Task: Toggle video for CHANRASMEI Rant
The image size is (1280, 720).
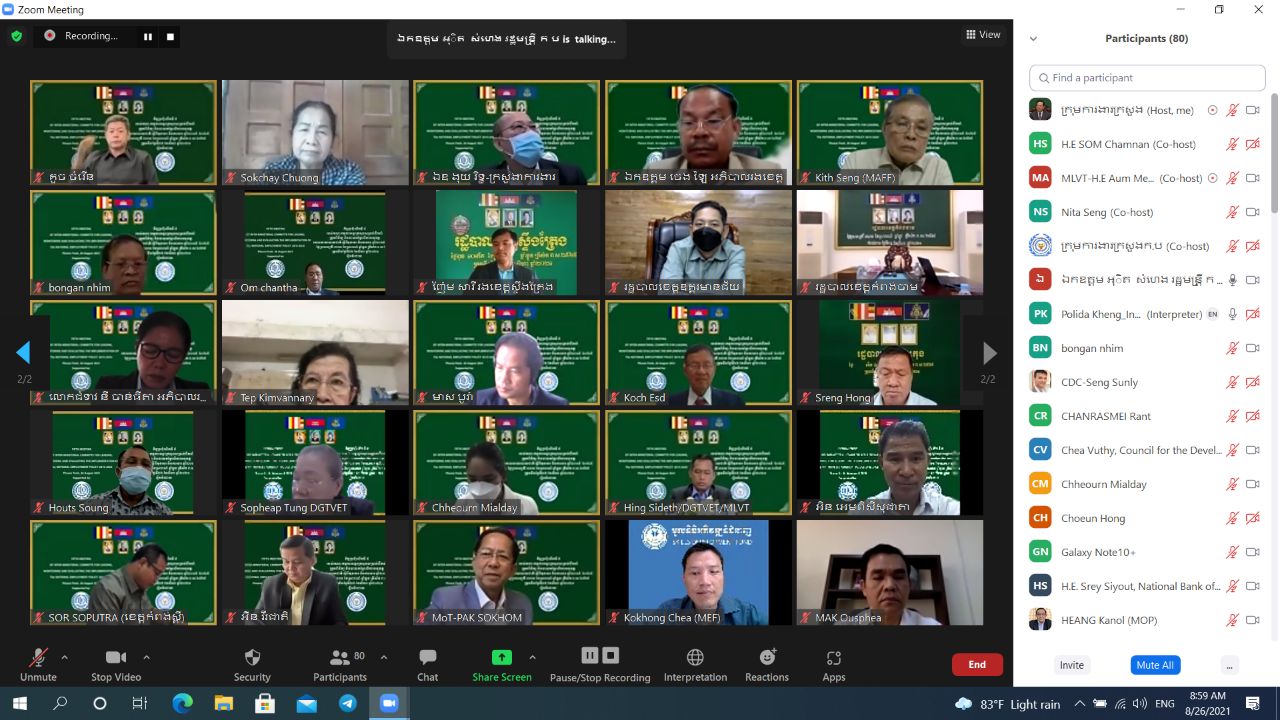Action: [x=1252, y=416]
